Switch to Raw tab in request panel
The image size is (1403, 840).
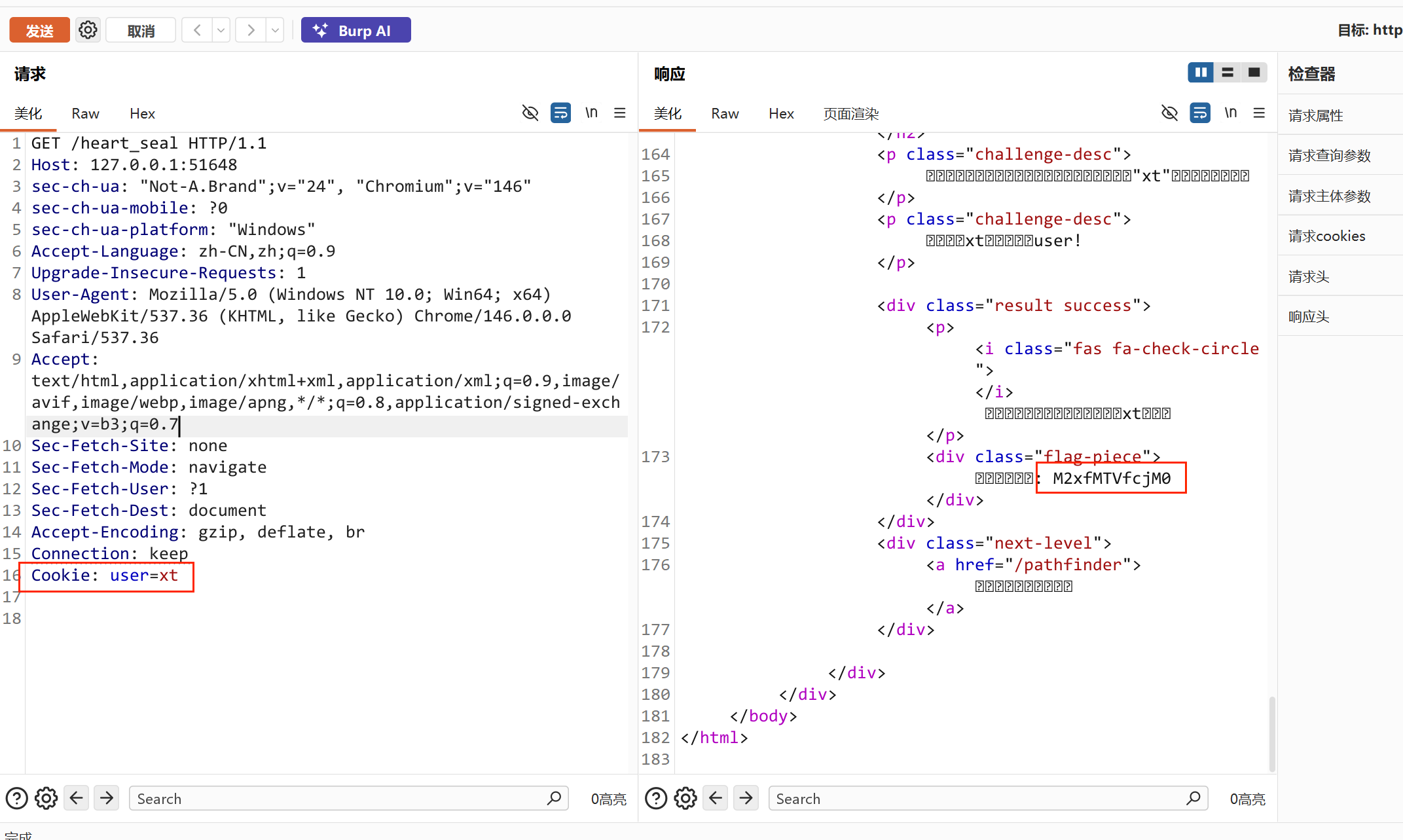pos(85,113)
